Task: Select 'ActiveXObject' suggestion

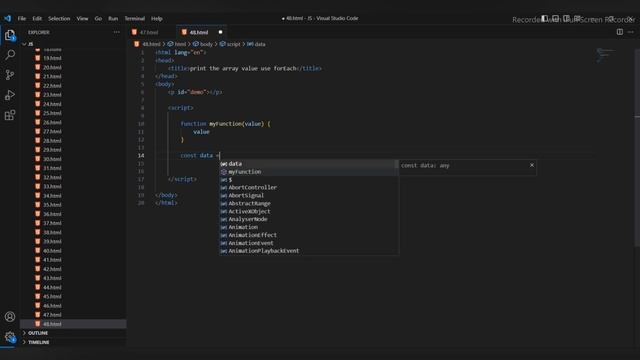Action: tap(309, 211)
